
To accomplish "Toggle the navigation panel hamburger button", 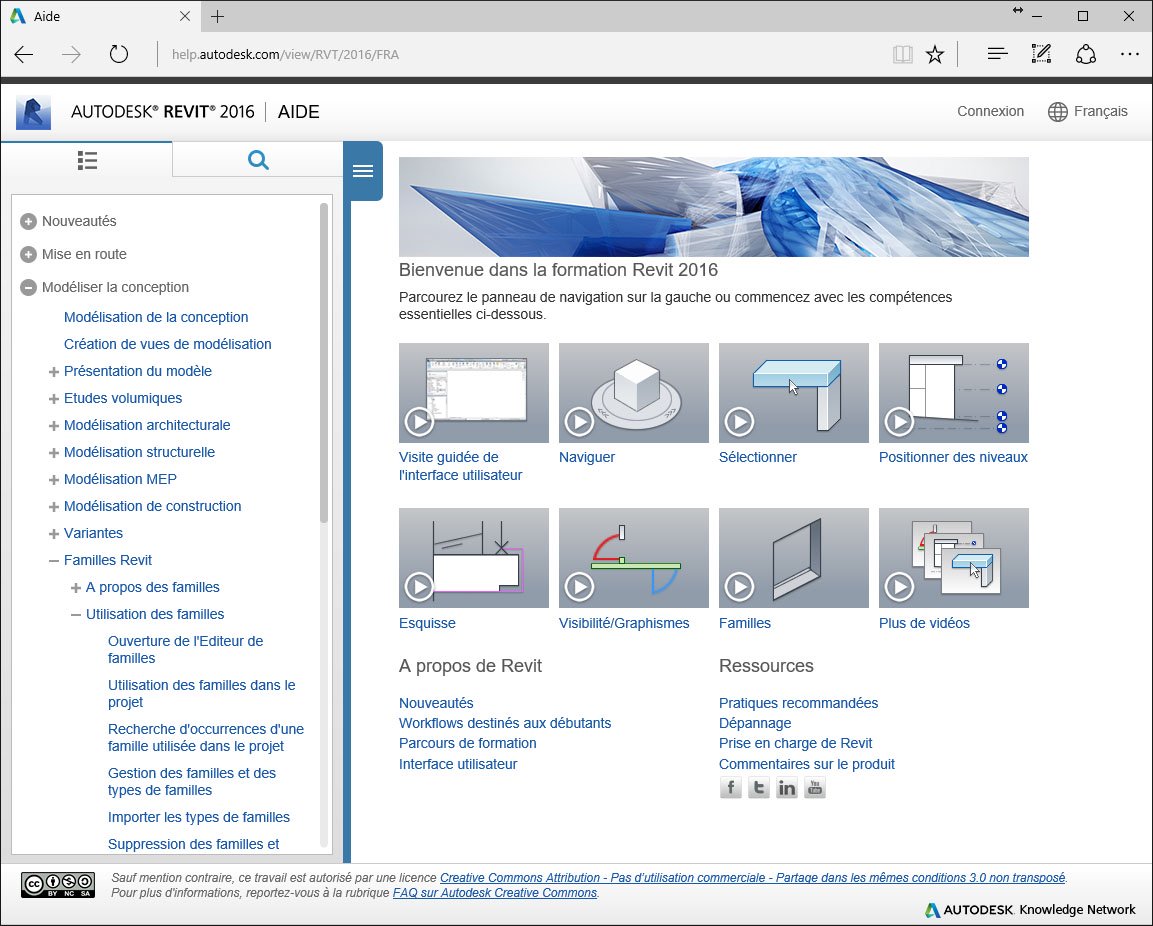I will (363, 171).
